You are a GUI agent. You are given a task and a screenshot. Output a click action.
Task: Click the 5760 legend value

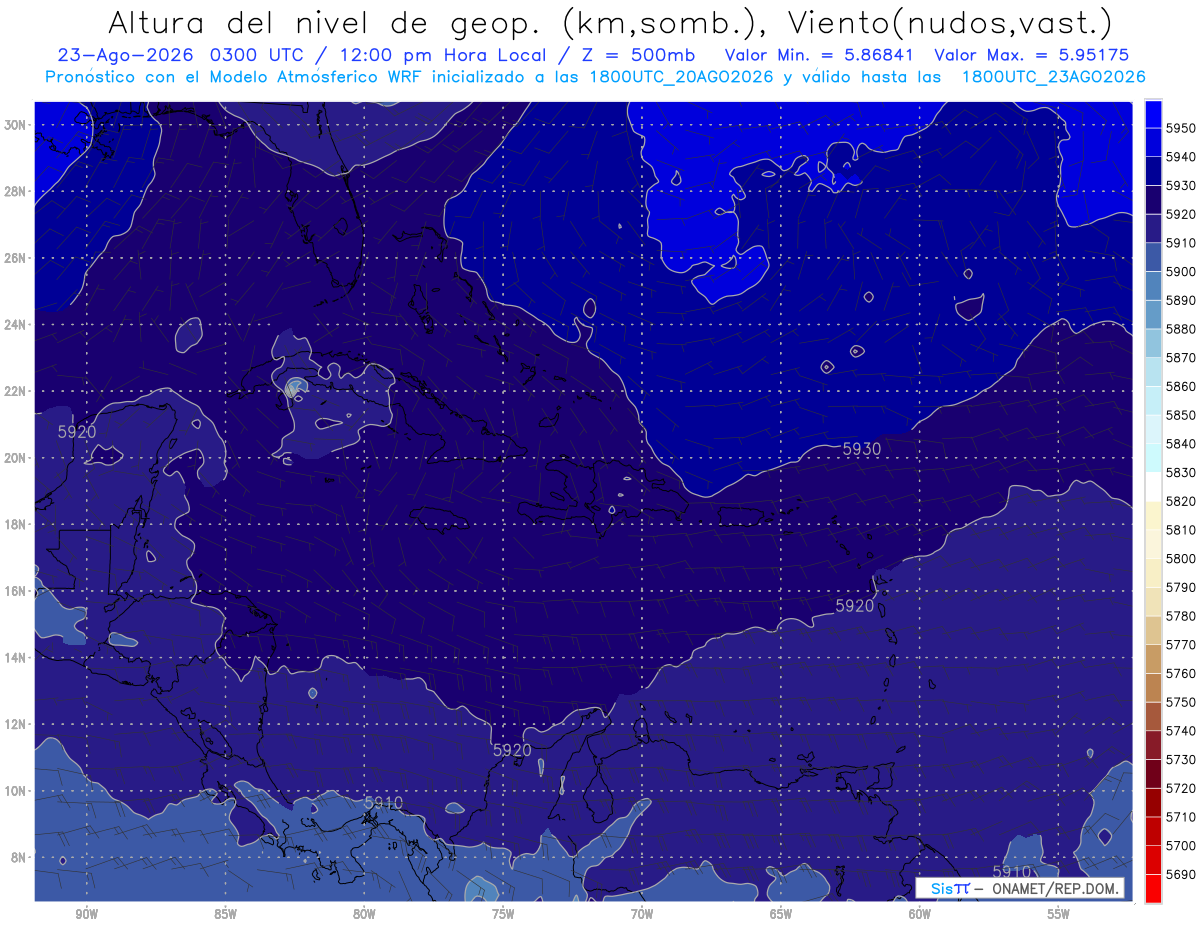pyautogui.click(x=1180, y=673)
